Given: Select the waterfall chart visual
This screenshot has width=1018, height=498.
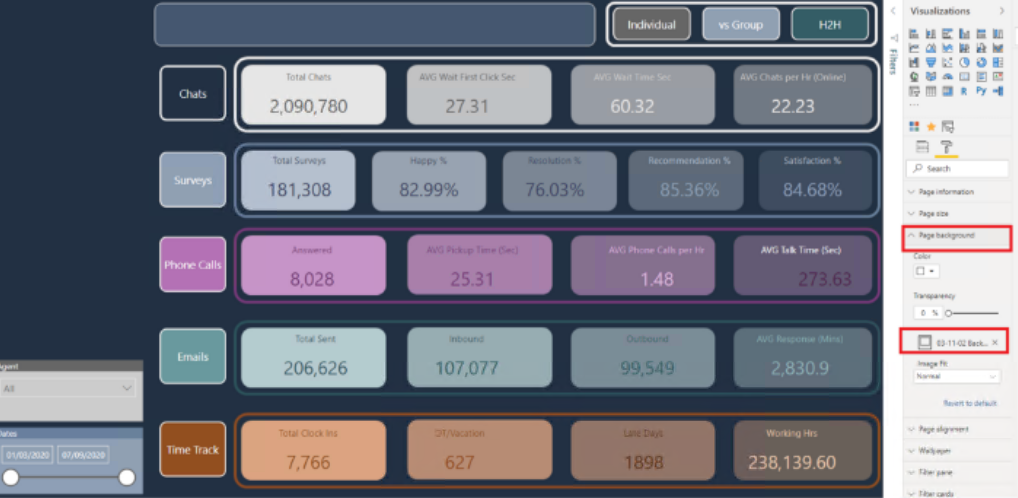Looking at the screenshot, I should coord(914,62).
